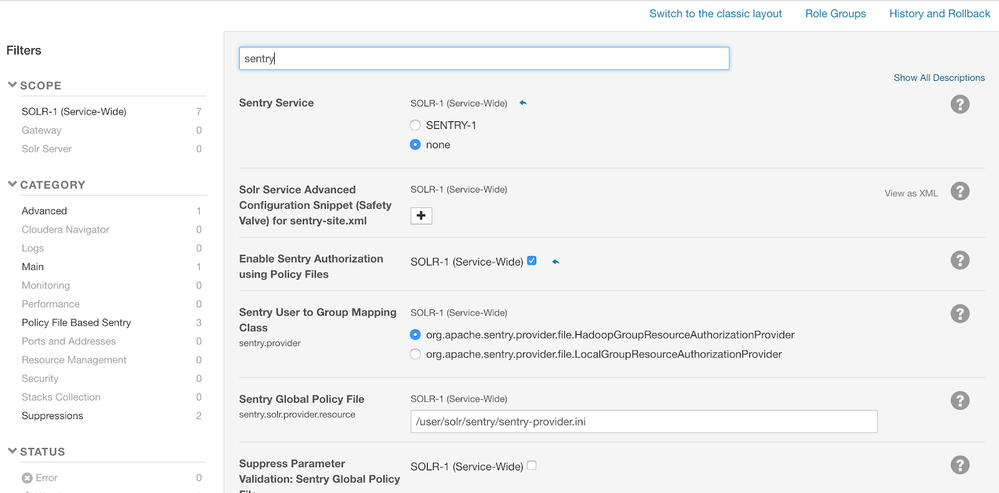Screen dimensions: 999x493
Task: Collapse the STATUS filter section
Action: point(13,452)
